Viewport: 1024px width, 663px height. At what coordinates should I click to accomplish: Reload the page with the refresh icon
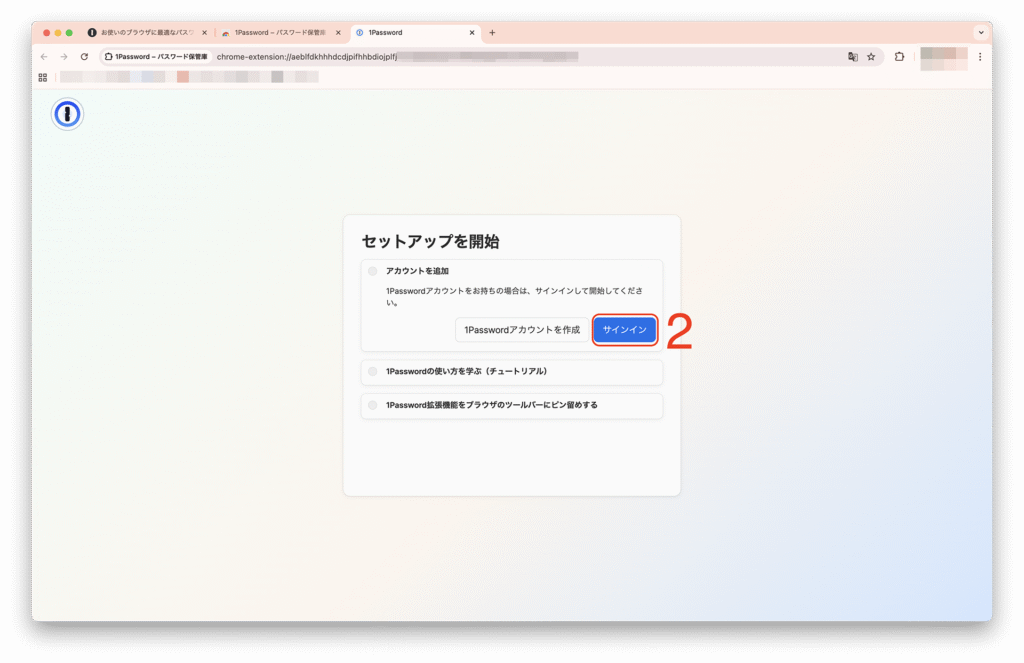pos(84,57)
